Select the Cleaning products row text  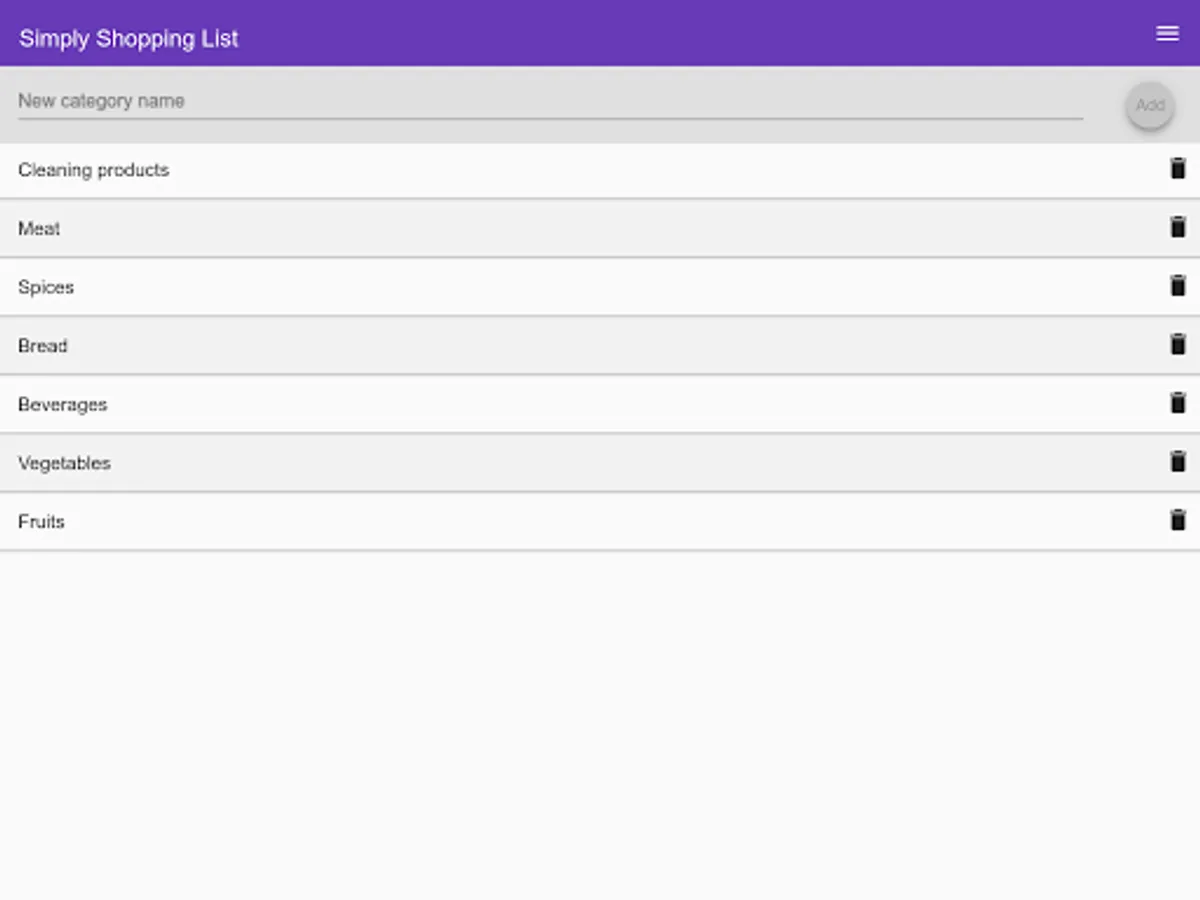94,170
